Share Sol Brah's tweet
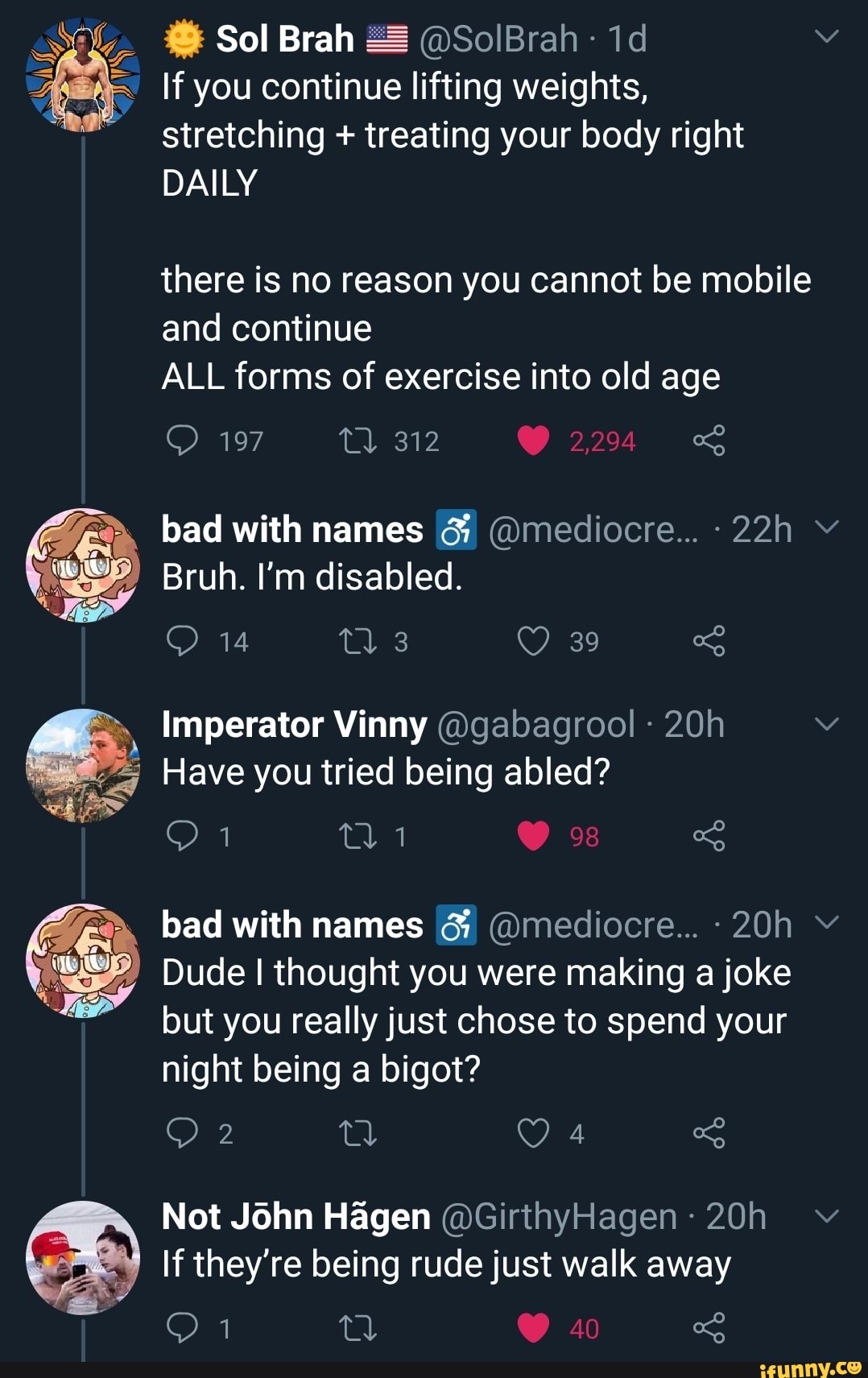868x1378 pixels. 709,441
